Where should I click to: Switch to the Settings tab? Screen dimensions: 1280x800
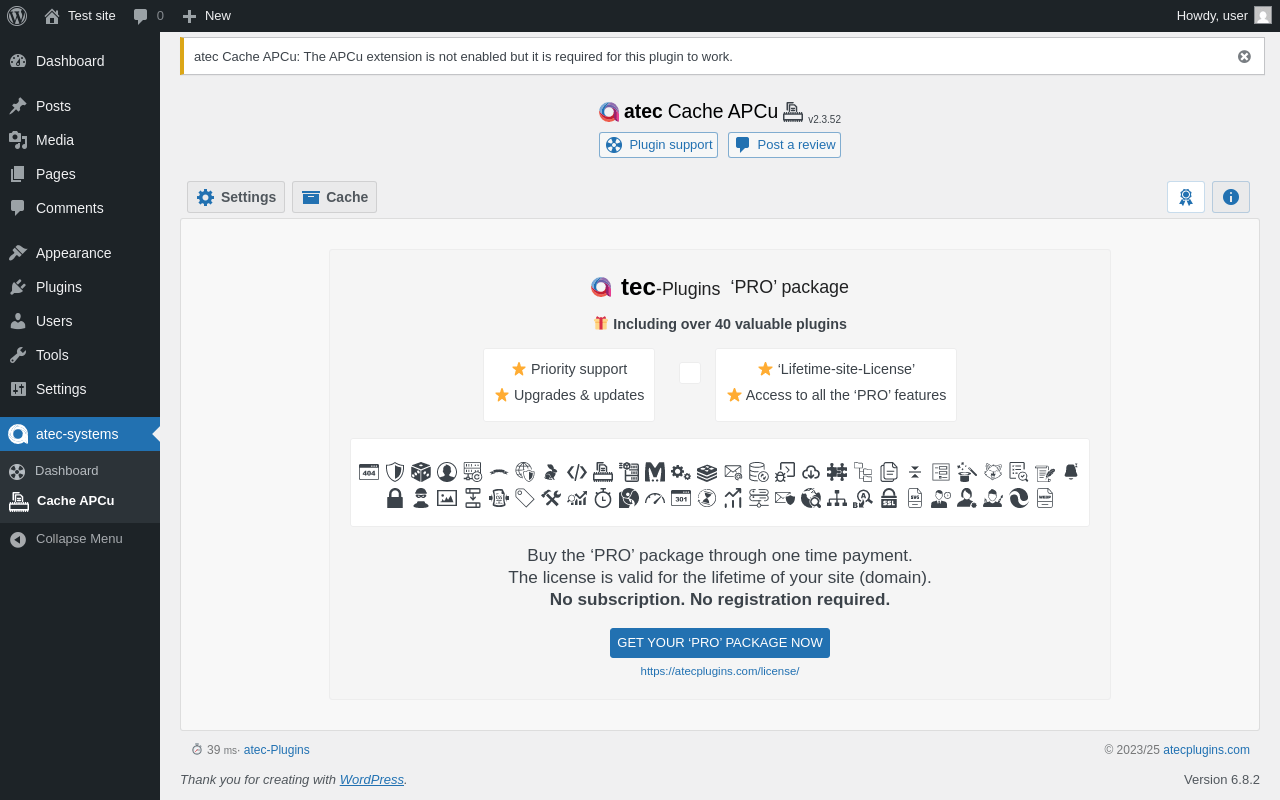pos(236,197)
